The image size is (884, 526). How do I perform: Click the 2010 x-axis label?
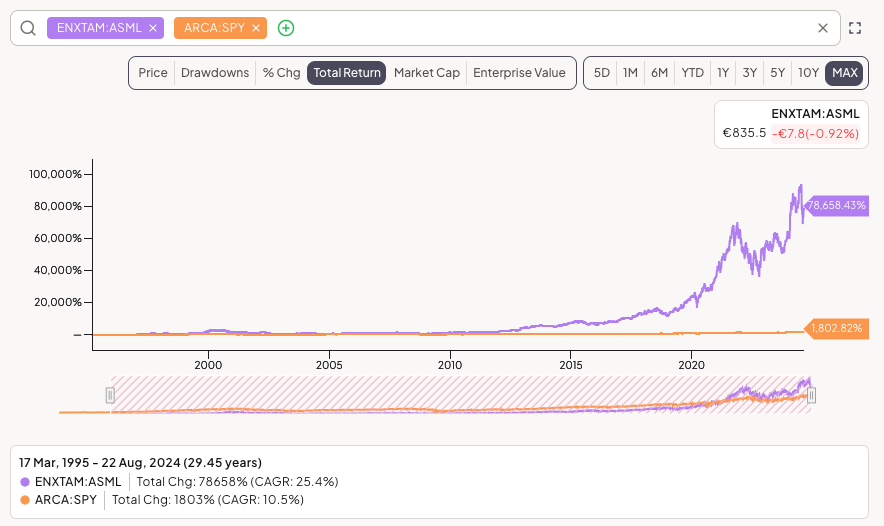point(450,365)
